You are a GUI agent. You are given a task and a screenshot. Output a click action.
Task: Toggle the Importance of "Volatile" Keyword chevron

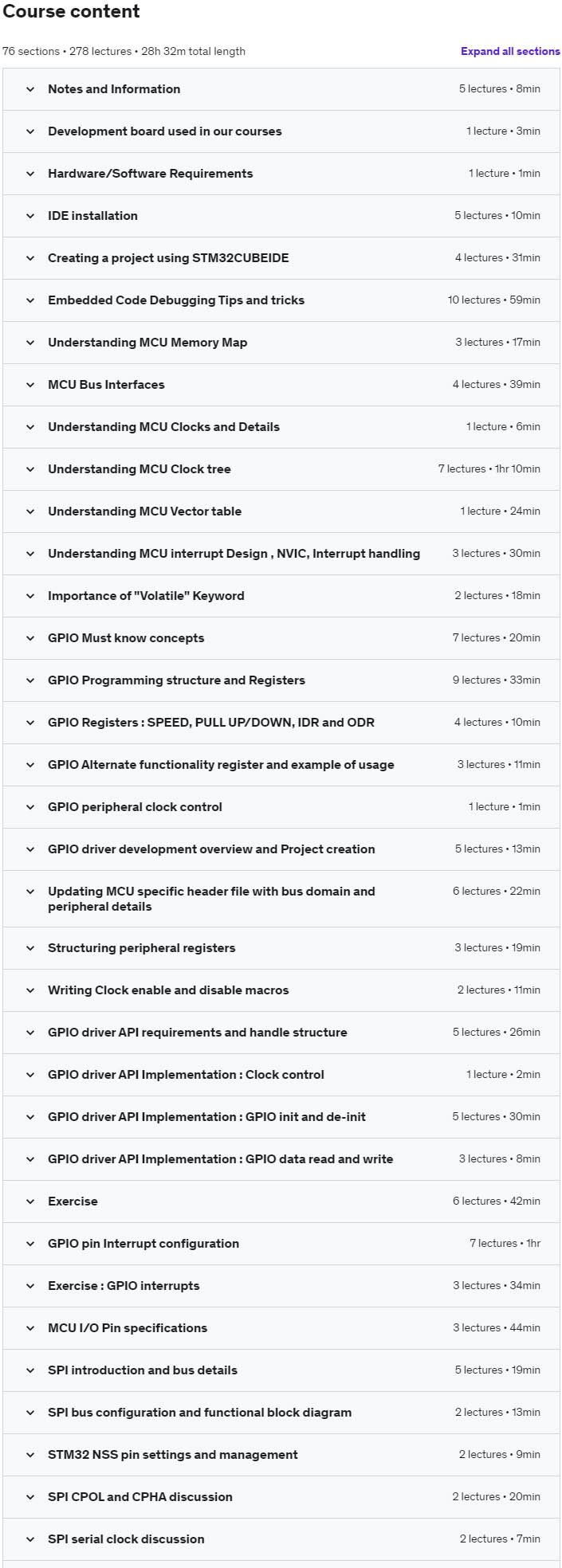(30, 596)
